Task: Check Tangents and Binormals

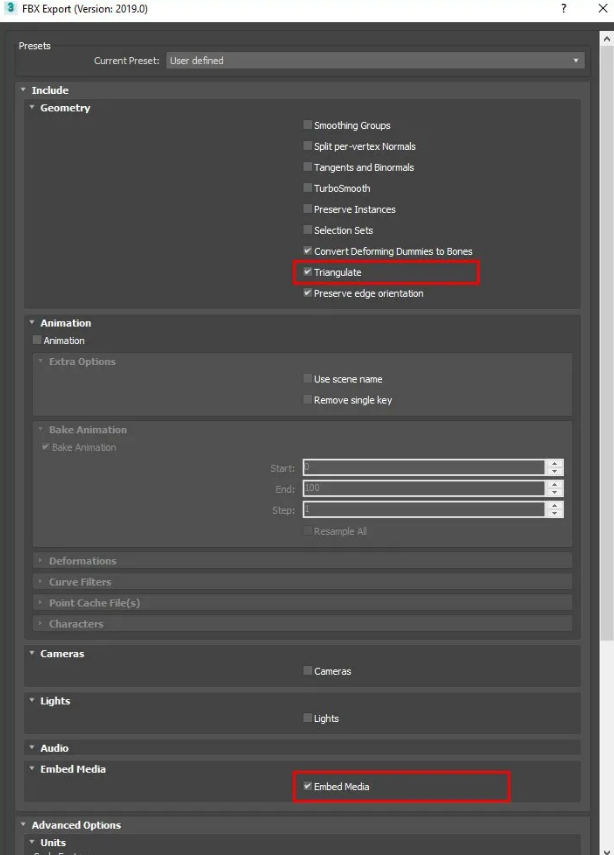Action: (x=308, y=167)
